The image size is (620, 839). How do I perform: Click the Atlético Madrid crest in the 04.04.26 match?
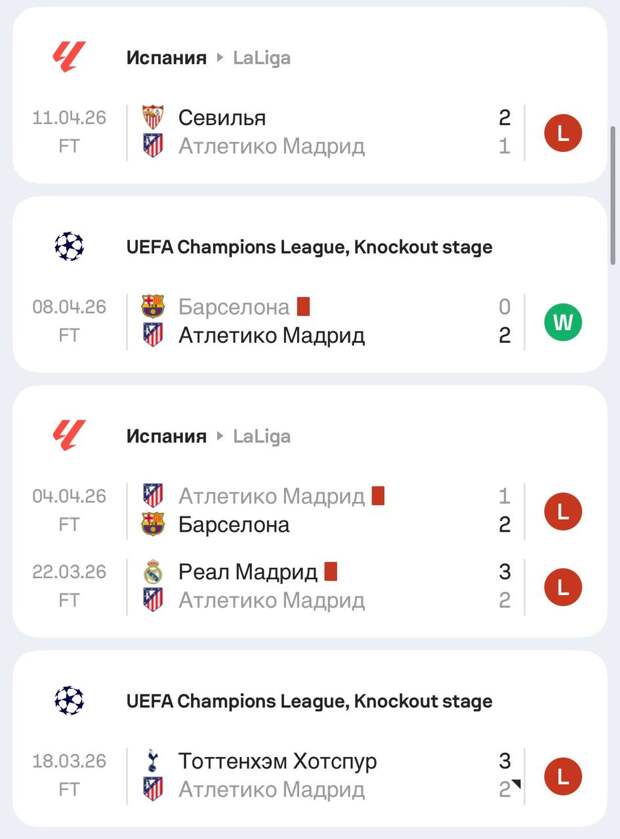pos(152,496)
